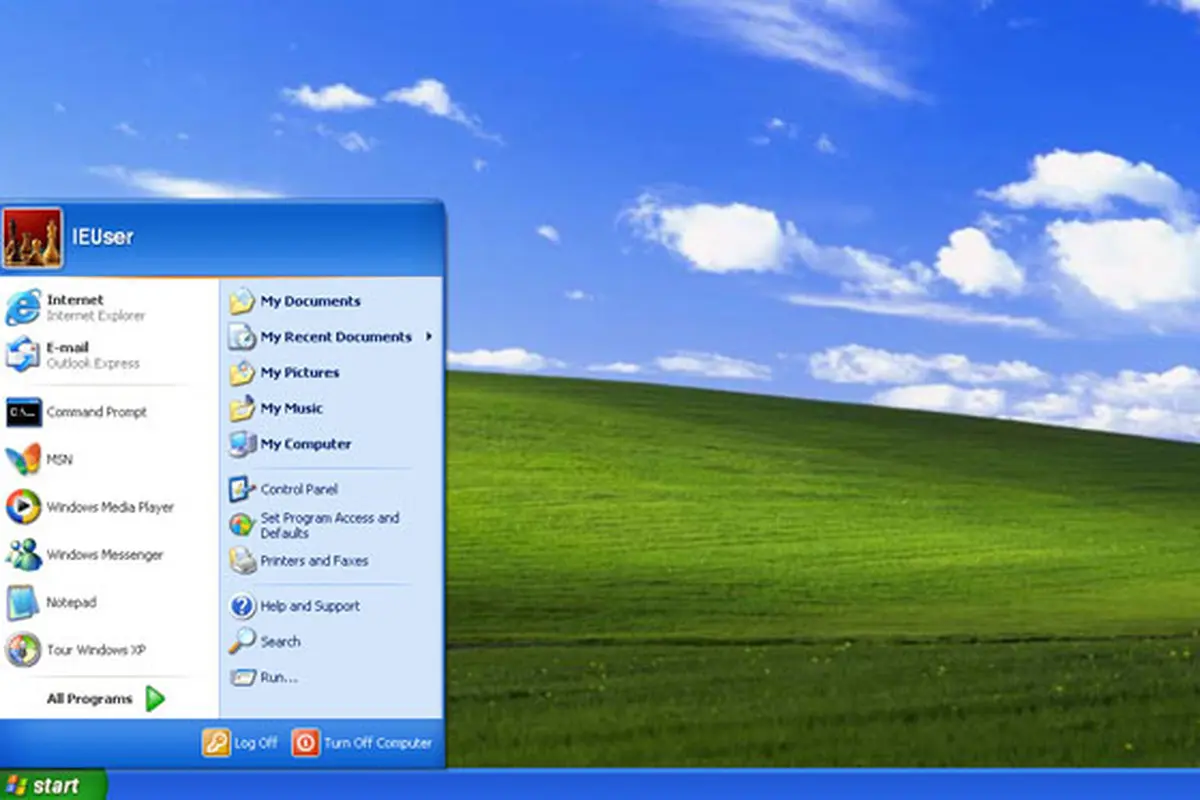Image resolution: width=1200 pixels, height=800 pixels.
Task: Select the Control Panel label
Action: (299, 489)
